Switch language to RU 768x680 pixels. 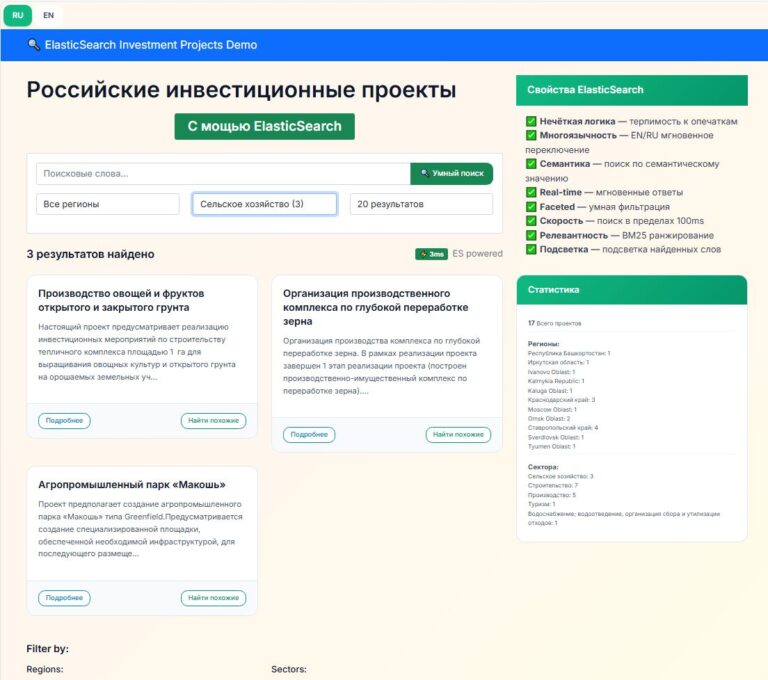point(18,15)
